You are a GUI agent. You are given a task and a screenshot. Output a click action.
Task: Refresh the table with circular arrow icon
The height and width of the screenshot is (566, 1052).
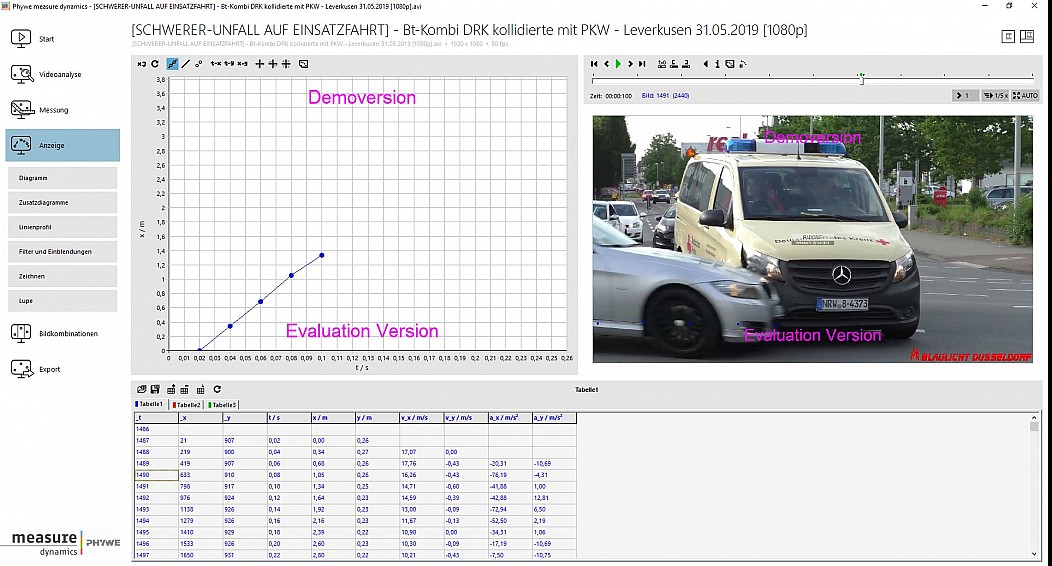217,389
